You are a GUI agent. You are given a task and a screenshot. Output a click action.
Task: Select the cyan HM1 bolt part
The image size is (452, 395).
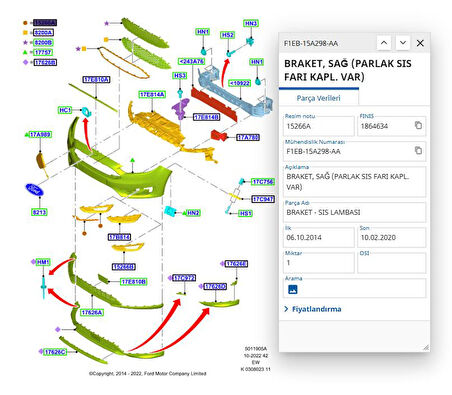43,286
